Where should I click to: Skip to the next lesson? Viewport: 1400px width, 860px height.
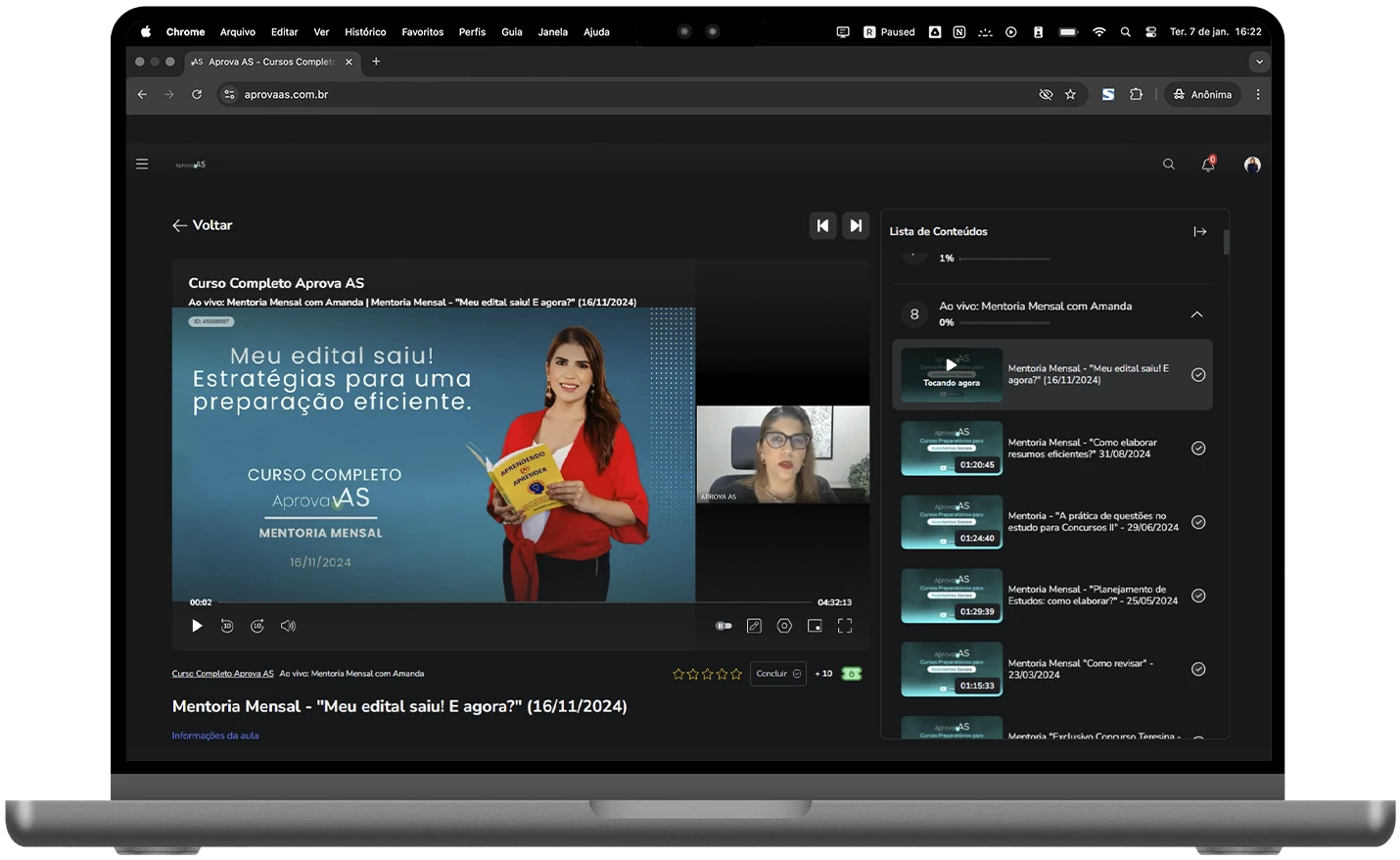point(856,225)
